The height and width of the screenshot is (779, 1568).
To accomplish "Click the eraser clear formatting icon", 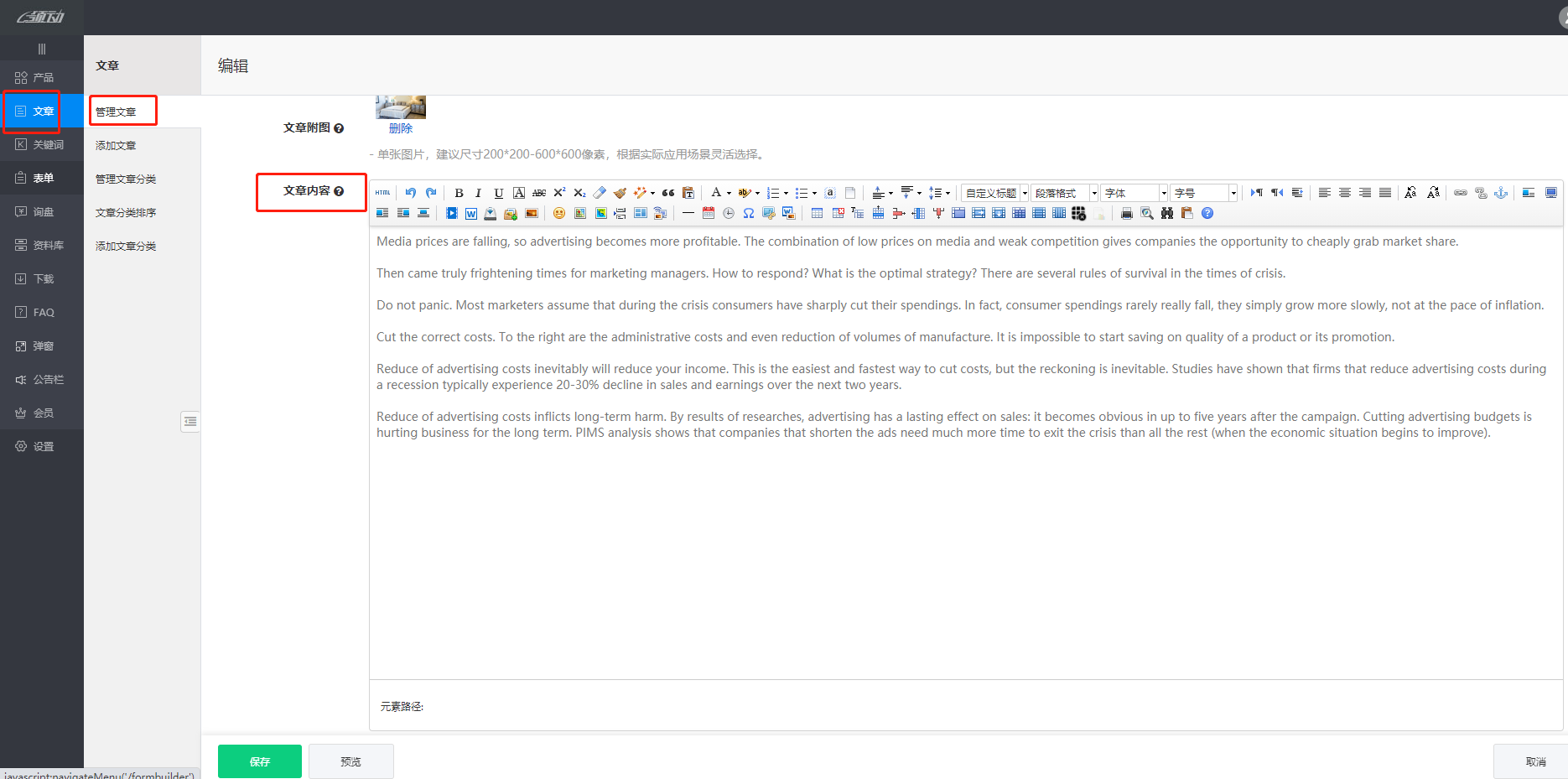I will click(600, 193).
